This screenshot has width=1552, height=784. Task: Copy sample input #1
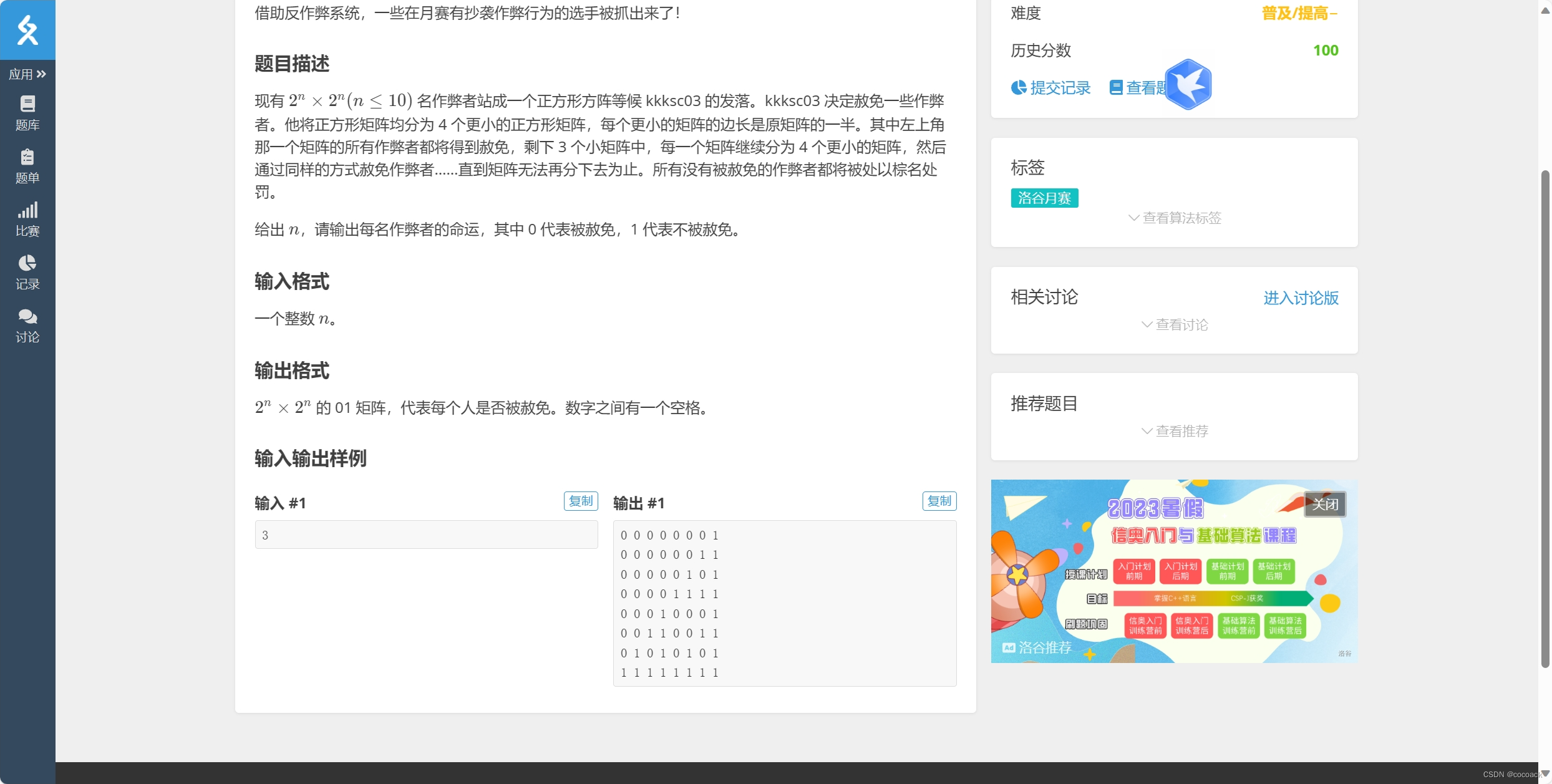tap(580, 501)
